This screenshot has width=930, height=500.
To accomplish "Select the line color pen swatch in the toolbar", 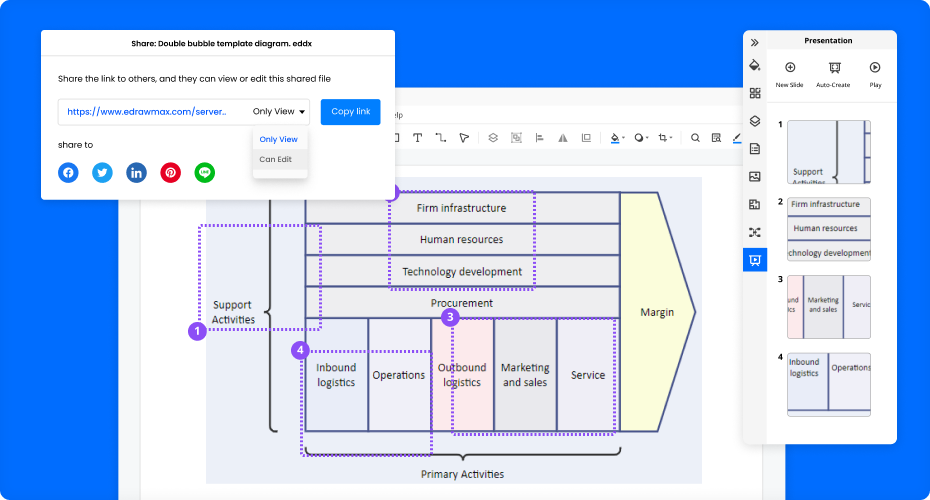I will pos(736,138).
